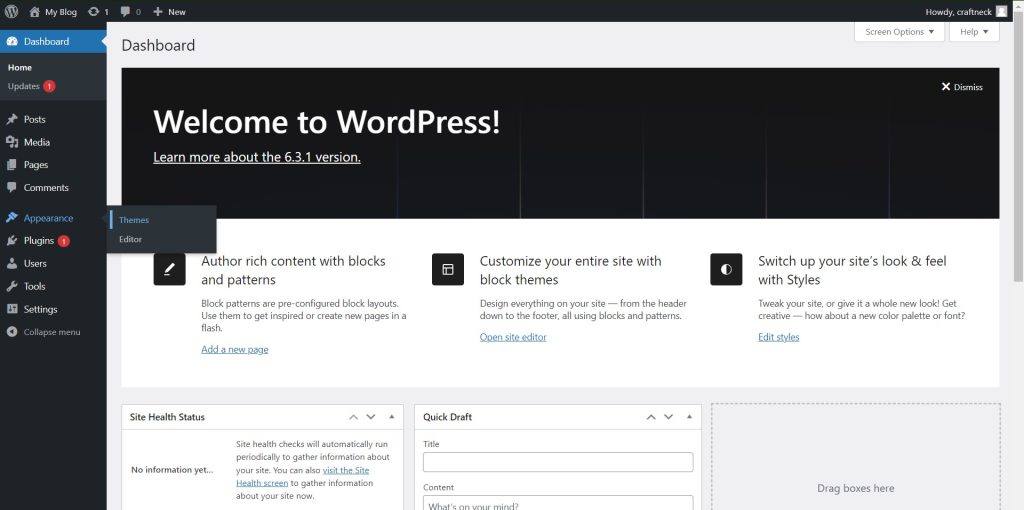Click the Quick Draft Title field
Image resolution: width=1024 pixels, height=510 pixels.
(x=558, y=462)
